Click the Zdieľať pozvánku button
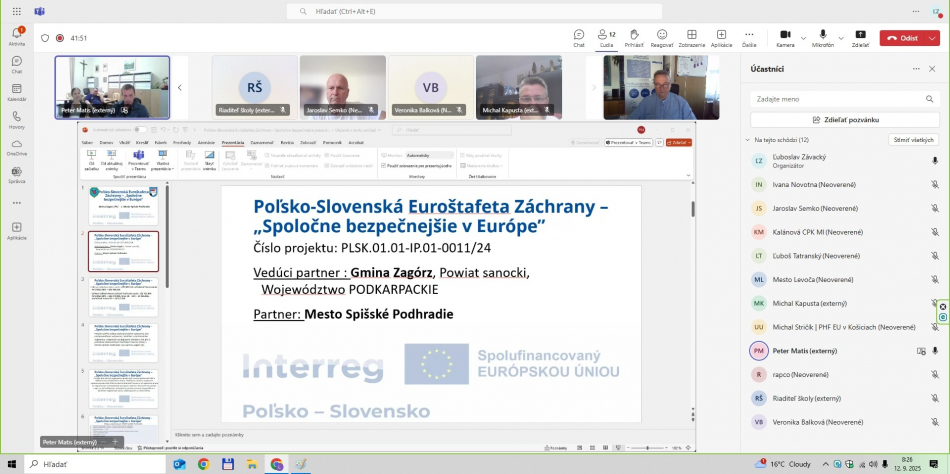The height and width of the screenshot is (474, 950). (845, 119)
